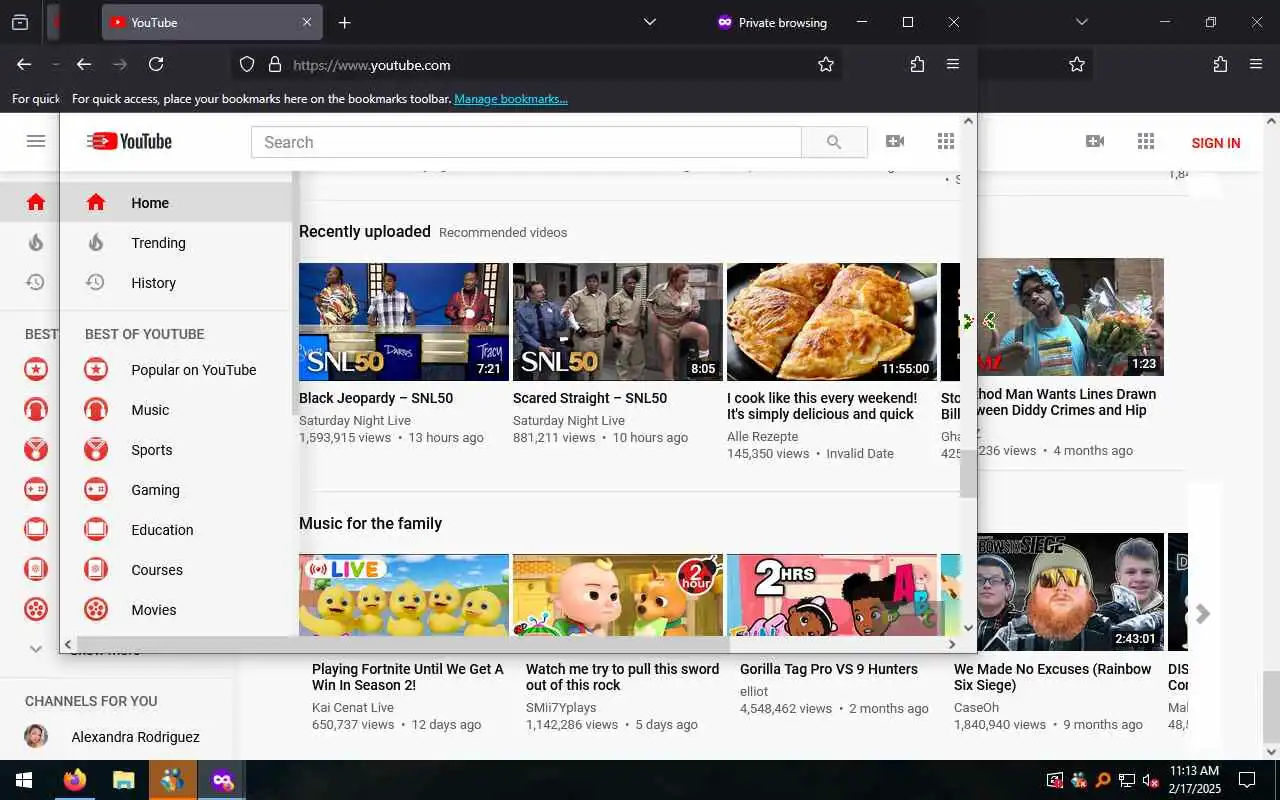Open the private window hamburger application menu
1280x800 pixels.
pyautogui.click(x=953, y=64)
